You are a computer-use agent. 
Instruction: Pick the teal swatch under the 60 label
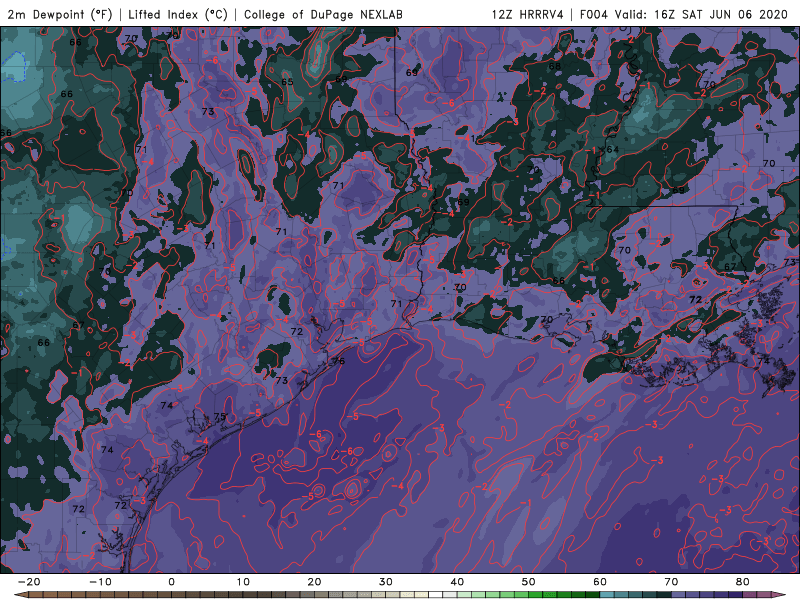[607, 595]
